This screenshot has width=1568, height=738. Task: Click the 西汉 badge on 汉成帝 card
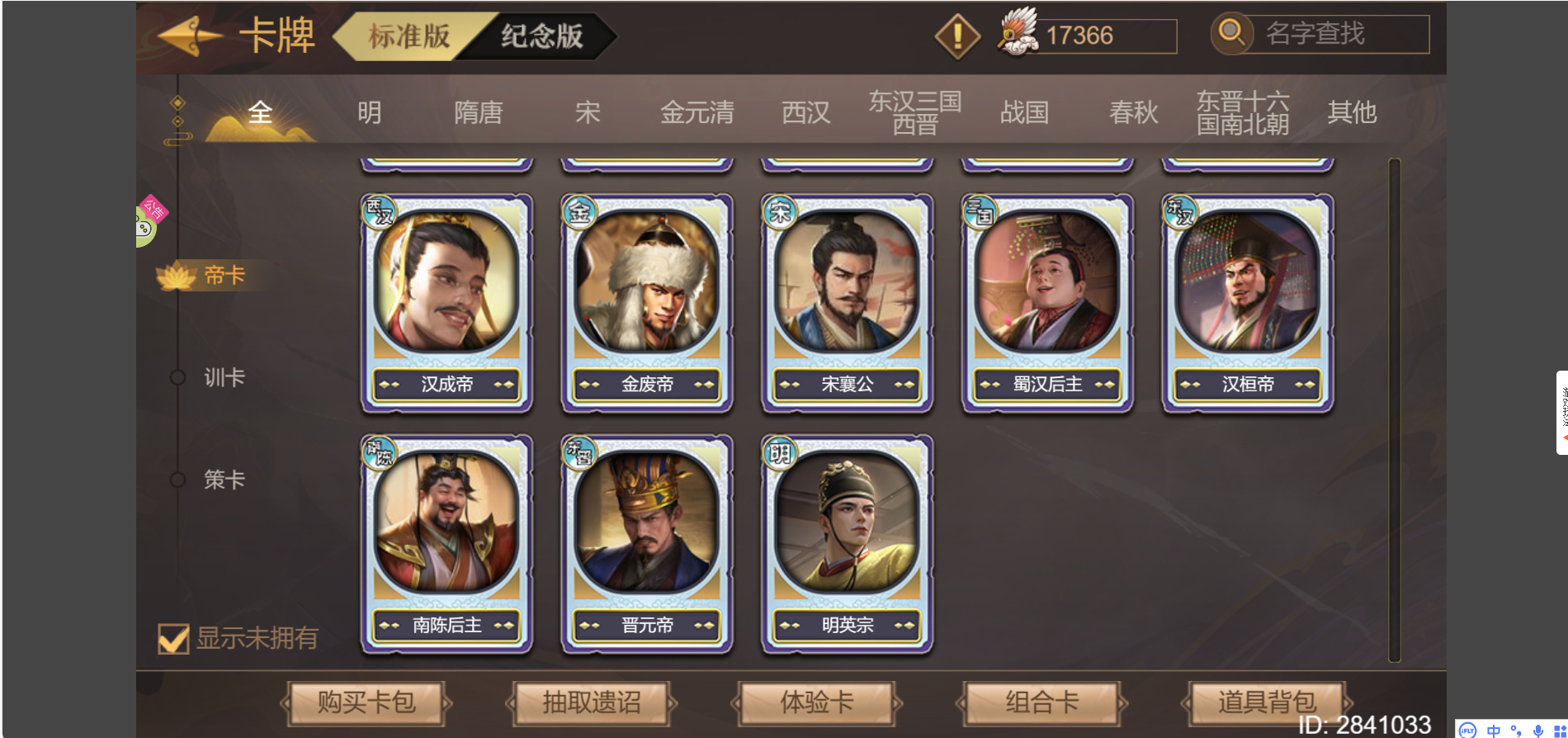(380, 212)
